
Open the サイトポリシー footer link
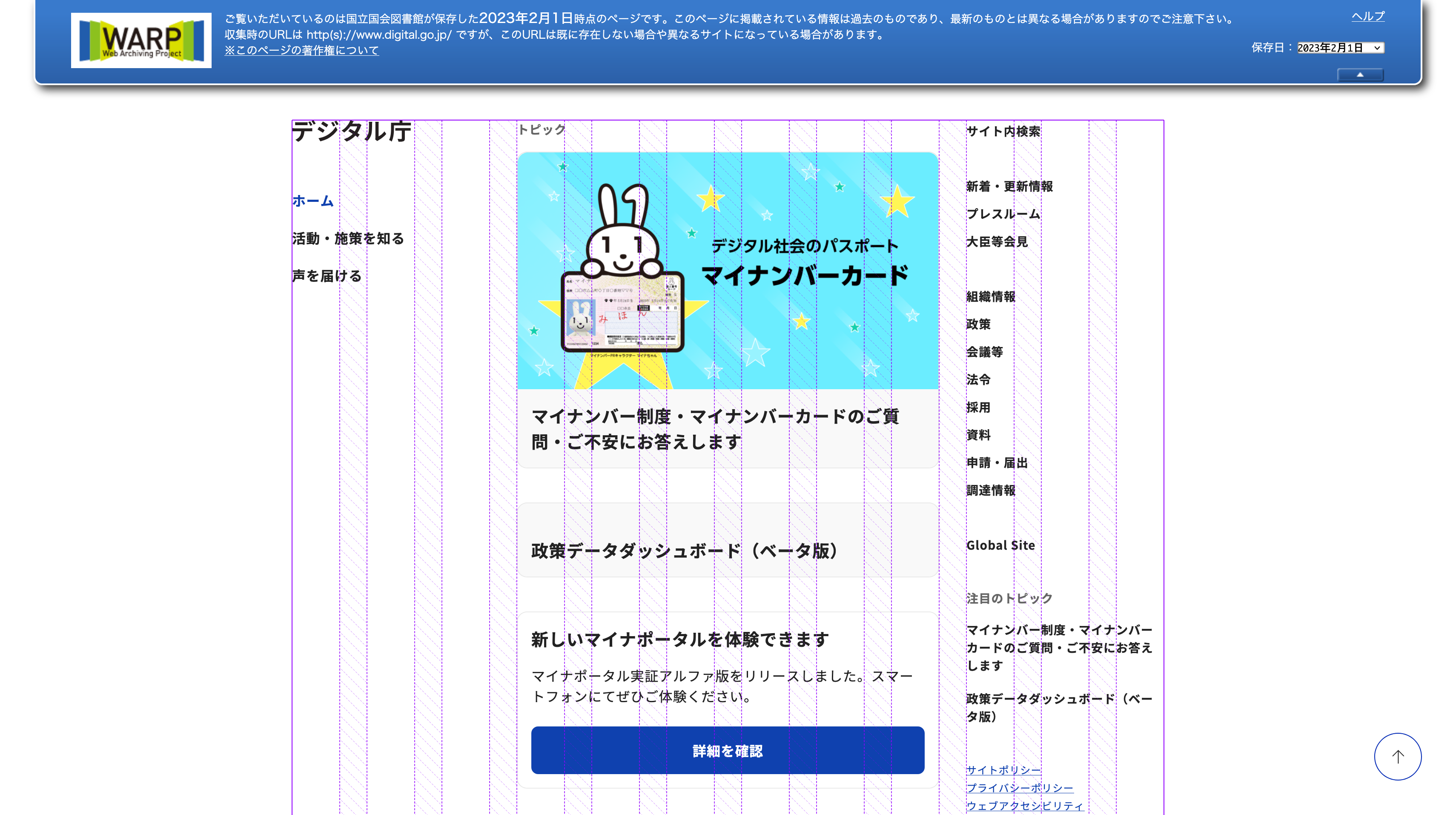point(1003,770)
